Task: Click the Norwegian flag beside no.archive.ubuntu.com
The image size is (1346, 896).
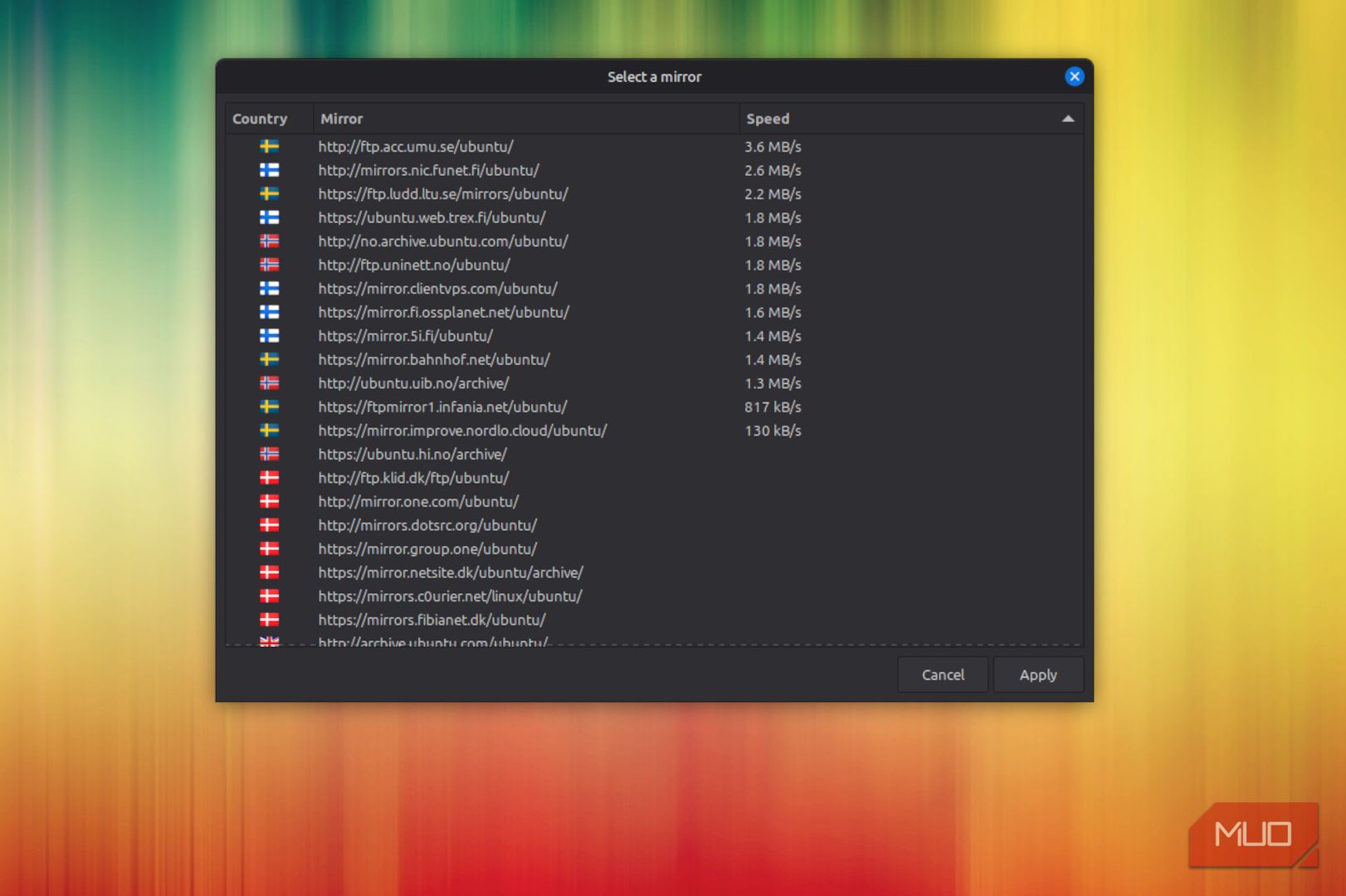Action: click(269, 241)
